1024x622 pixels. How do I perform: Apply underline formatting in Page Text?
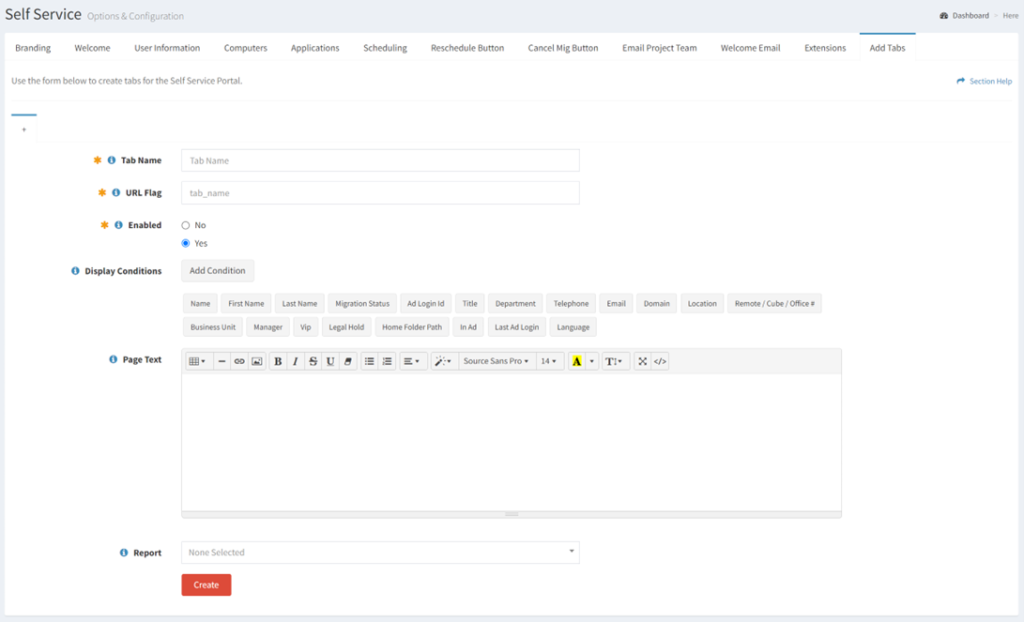(328, 361)
